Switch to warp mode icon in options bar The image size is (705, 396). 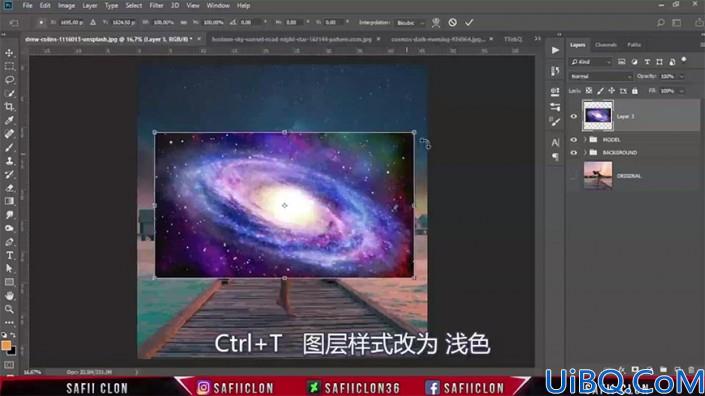point(436,22)
